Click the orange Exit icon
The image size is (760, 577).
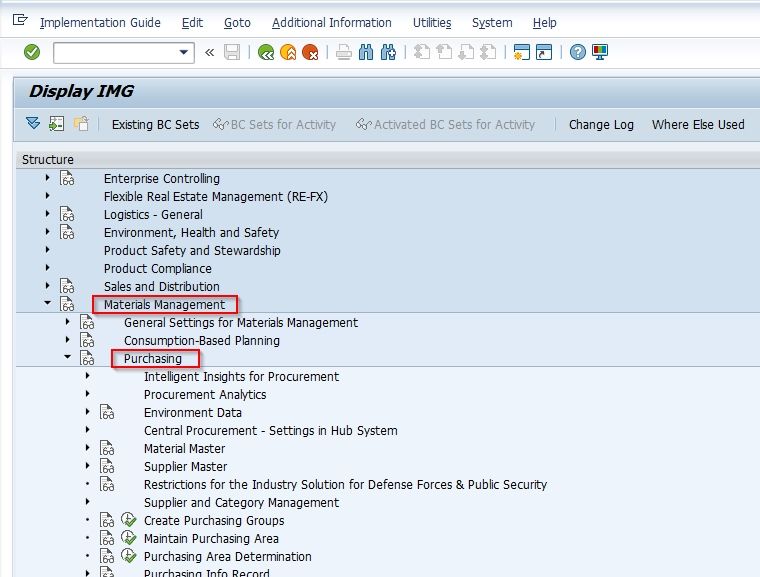click(x=288, y=52)
